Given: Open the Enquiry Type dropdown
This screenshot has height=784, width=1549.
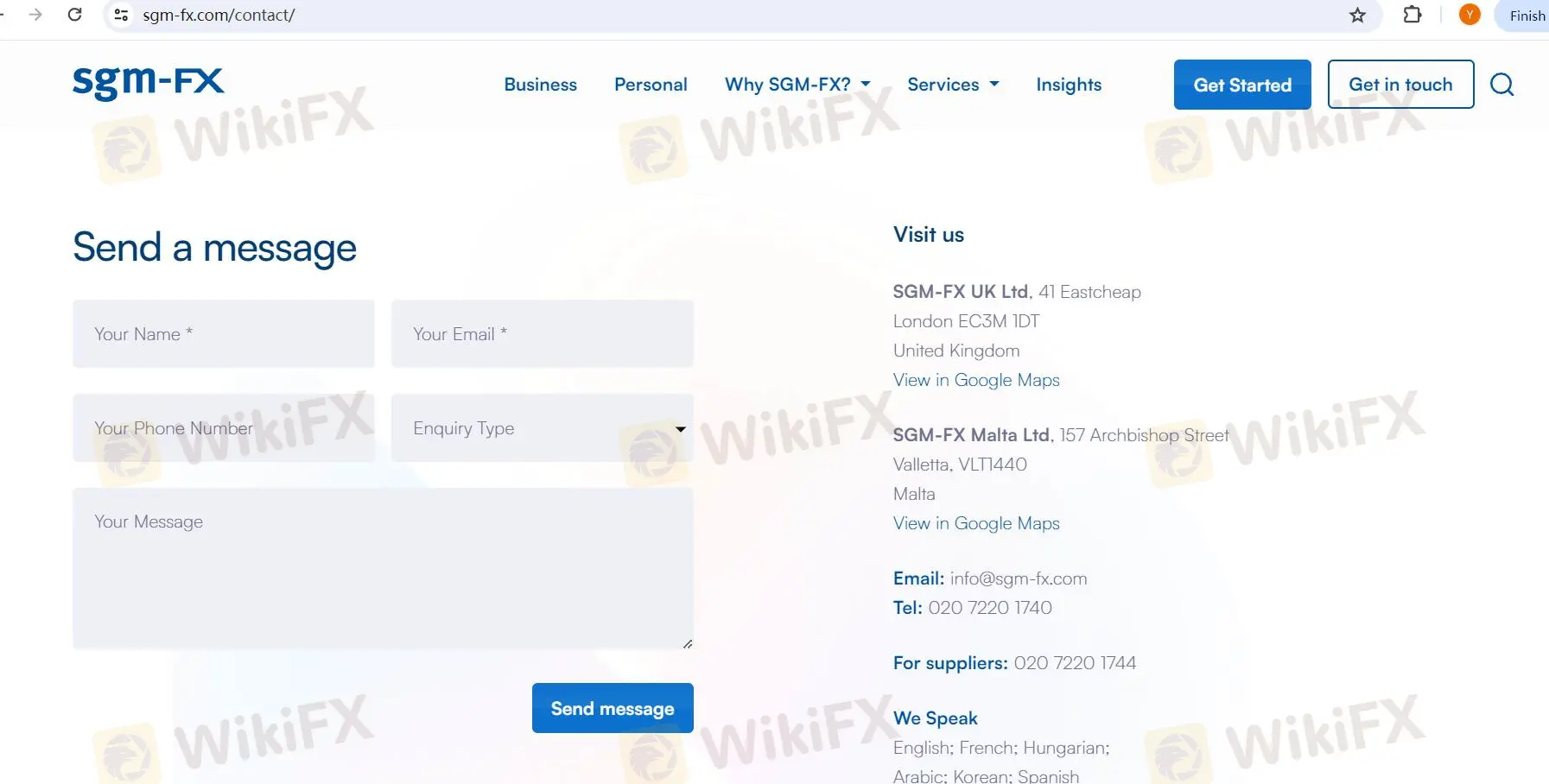Looking at the screenshot, I should pos(543,428).
